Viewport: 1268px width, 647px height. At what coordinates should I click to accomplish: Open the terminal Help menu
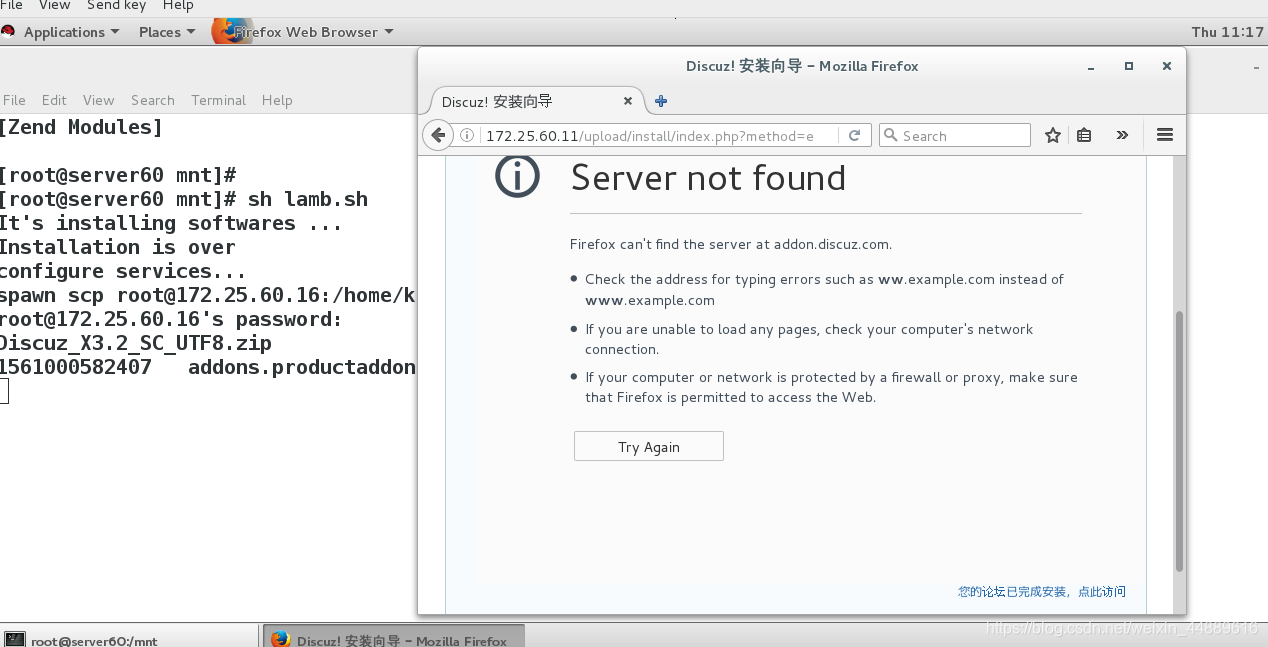point(277,100)
